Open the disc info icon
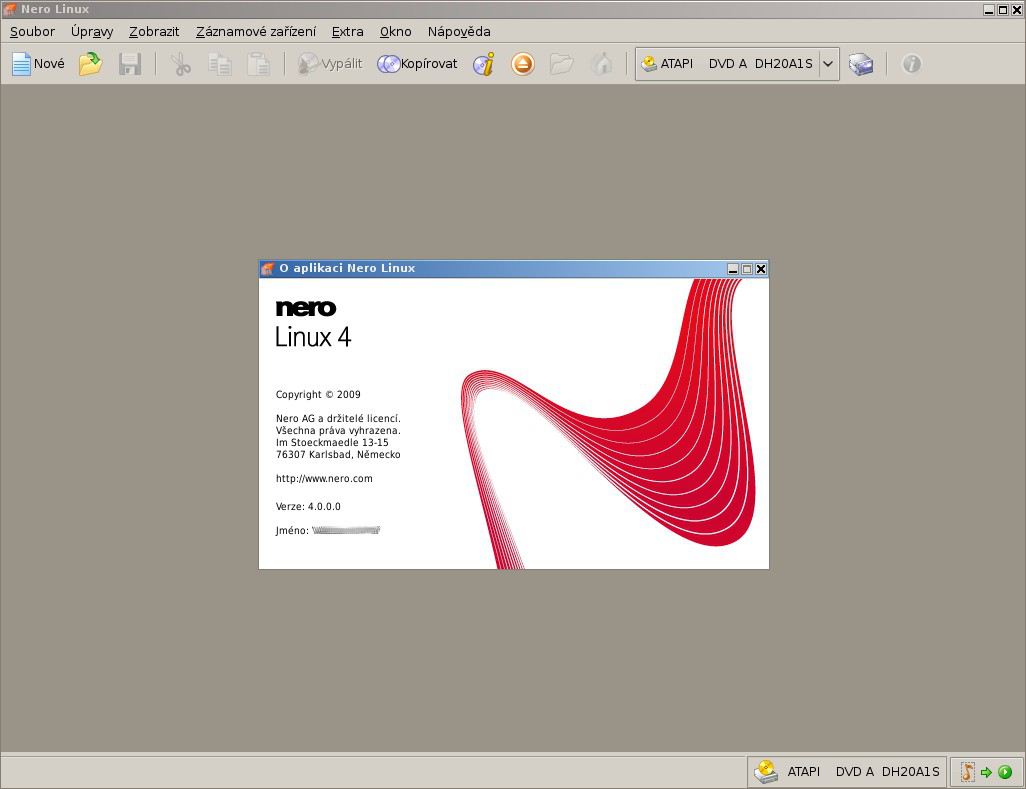 tap(484, 64)
